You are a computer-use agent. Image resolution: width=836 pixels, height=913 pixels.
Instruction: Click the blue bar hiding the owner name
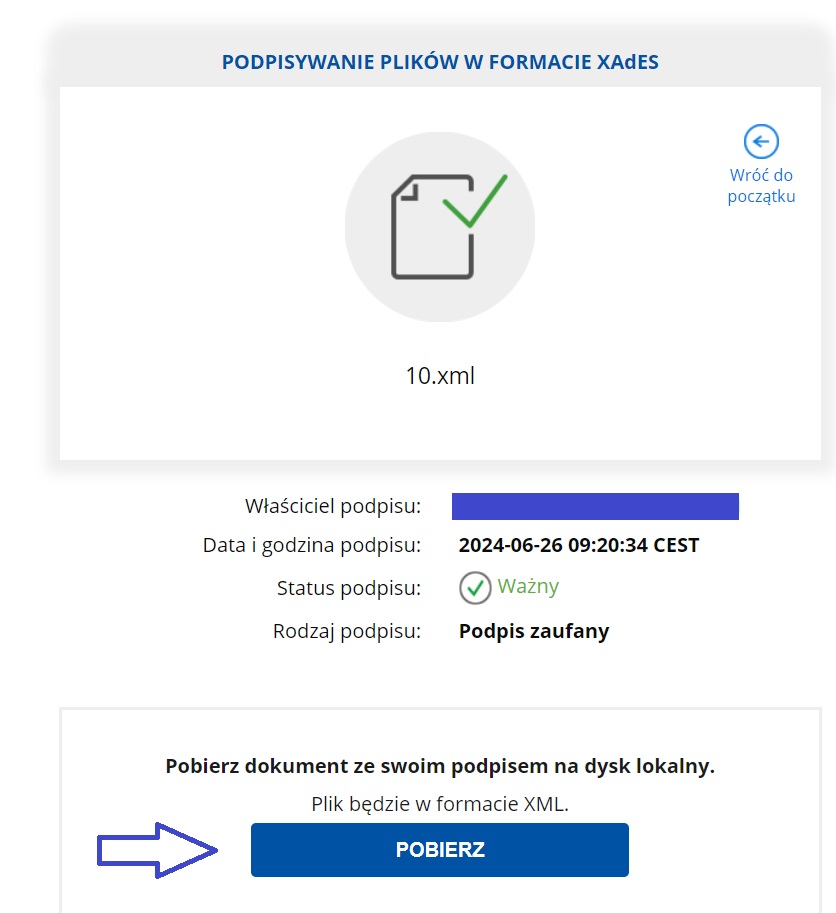tap(595, 506)
